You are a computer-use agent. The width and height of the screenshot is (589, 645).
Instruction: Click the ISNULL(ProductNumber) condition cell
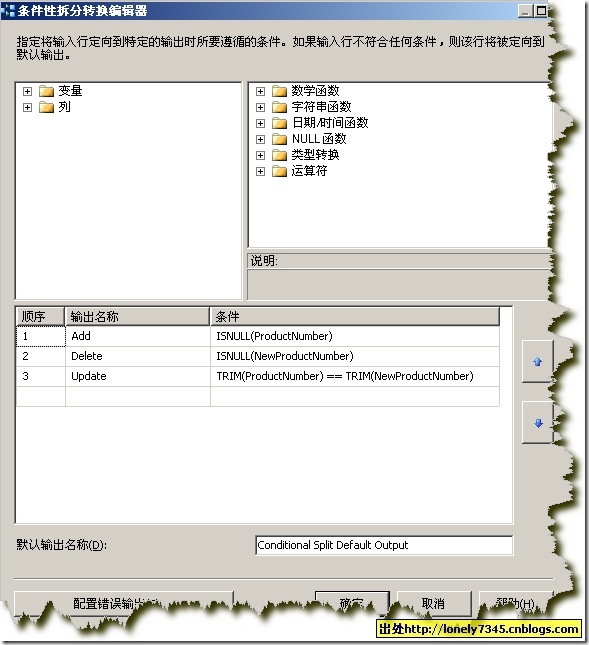pos(355,336)
